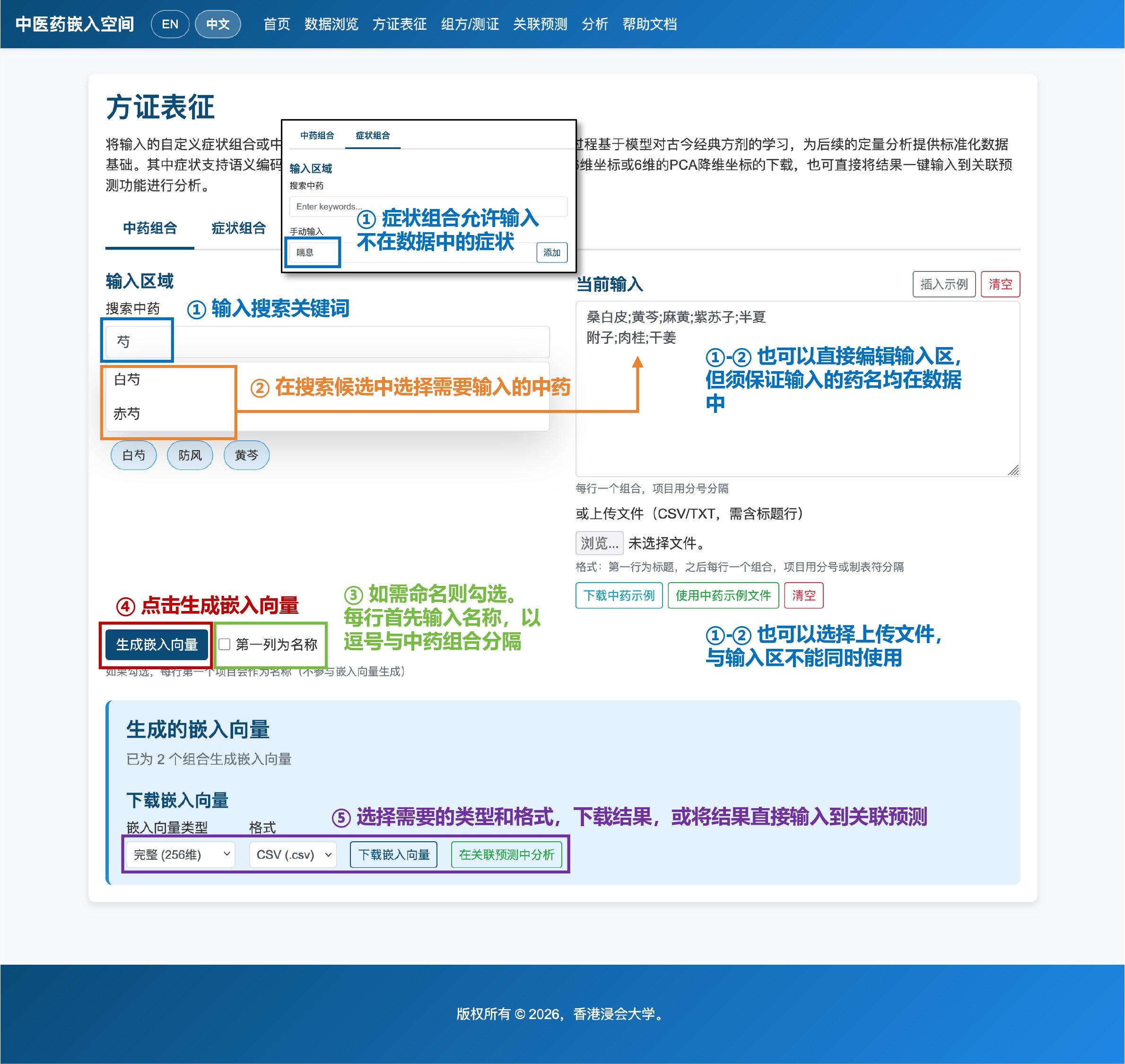Open 方证表征 navigation item
This screenshot has width=1125, height=1064.
[x=399, y=25]
